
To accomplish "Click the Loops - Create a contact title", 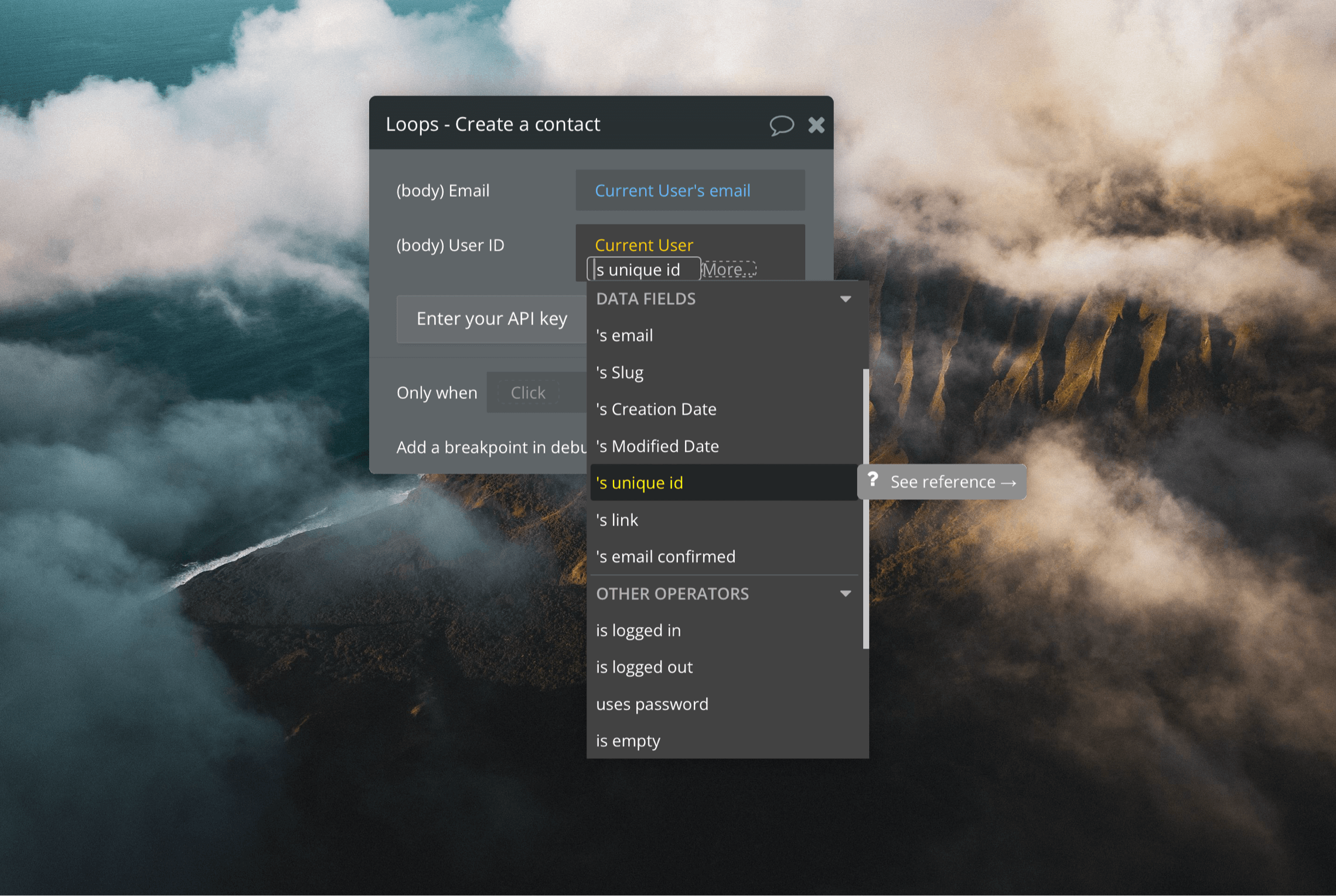I will click(x=493, y=125).
